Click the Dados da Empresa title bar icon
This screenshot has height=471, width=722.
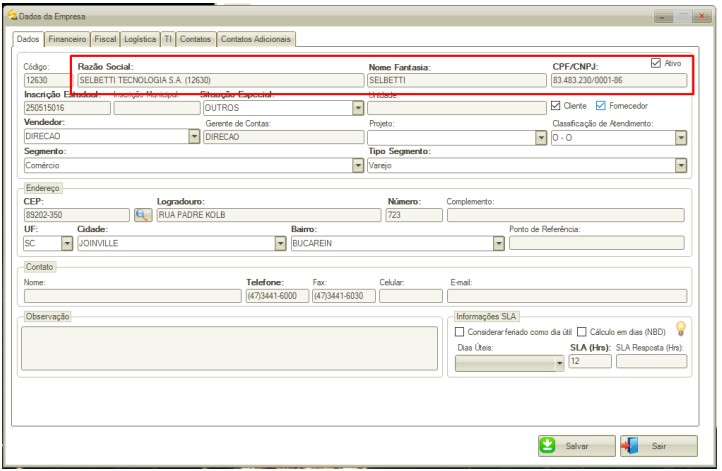(12, 16)
